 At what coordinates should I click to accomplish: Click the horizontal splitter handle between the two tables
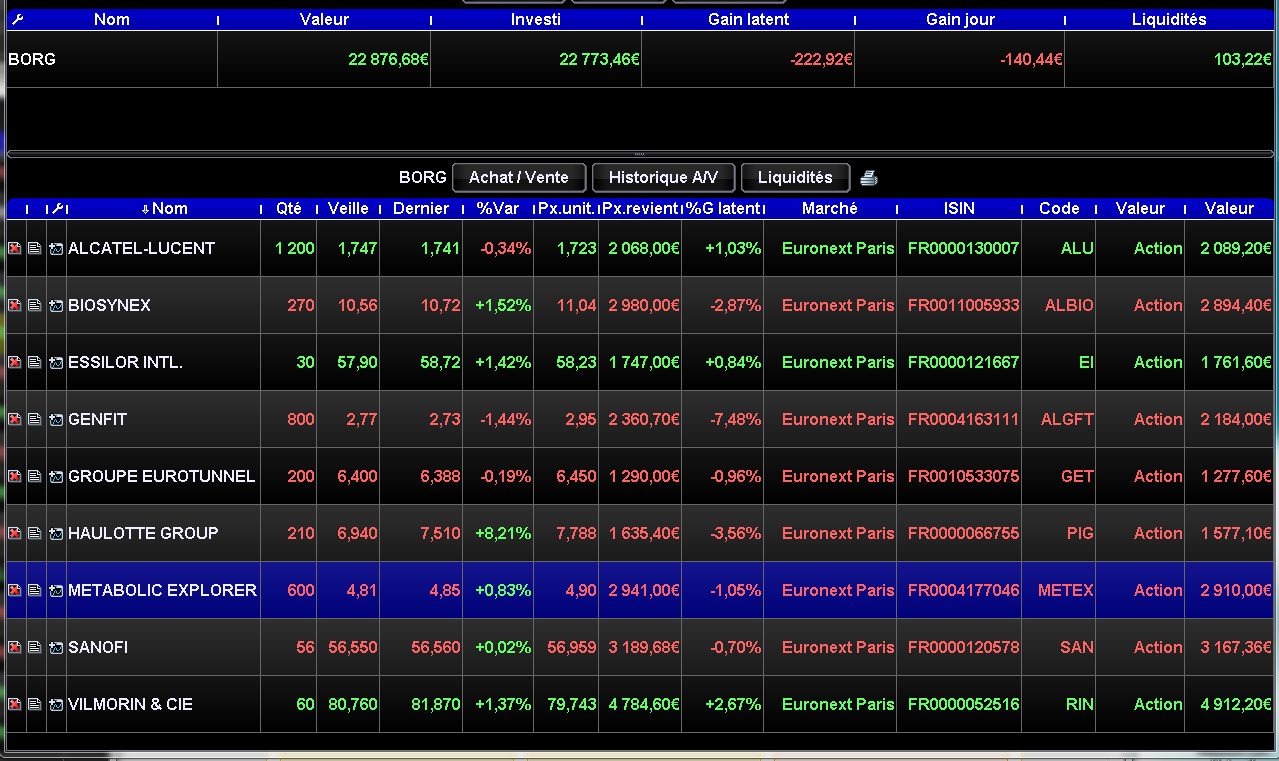[x=640, y=154]
